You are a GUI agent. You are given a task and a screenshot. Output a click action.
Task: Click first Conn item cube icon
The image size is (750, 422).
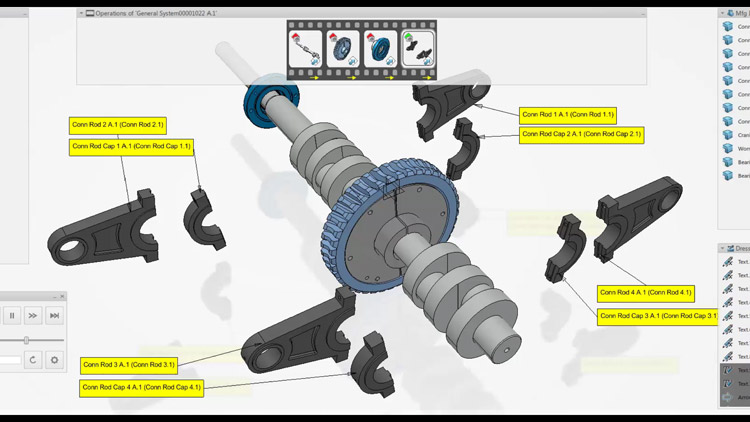click(728, 27)
